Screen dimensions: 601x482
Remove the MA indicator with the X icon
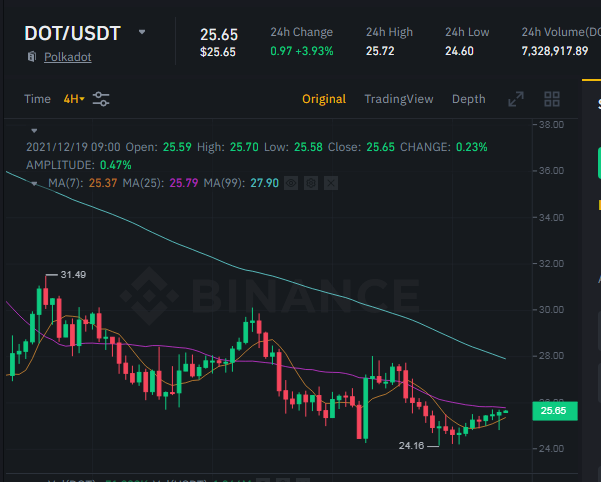[331, 183]
